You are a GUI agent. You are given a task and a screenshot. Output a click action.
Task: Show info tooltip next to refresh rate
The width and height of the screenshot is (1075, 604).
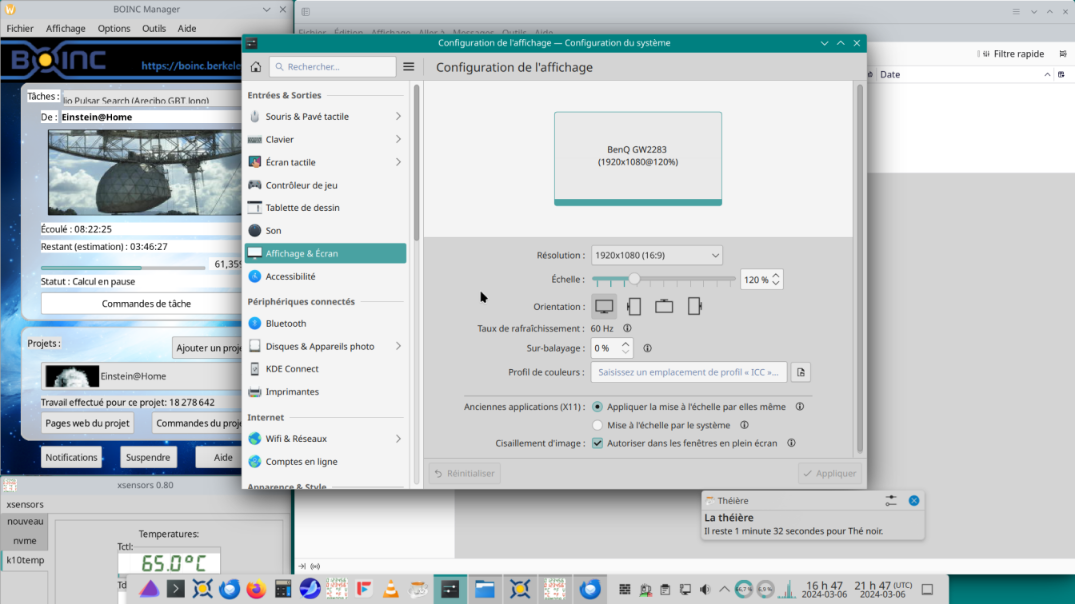point(627,328)
